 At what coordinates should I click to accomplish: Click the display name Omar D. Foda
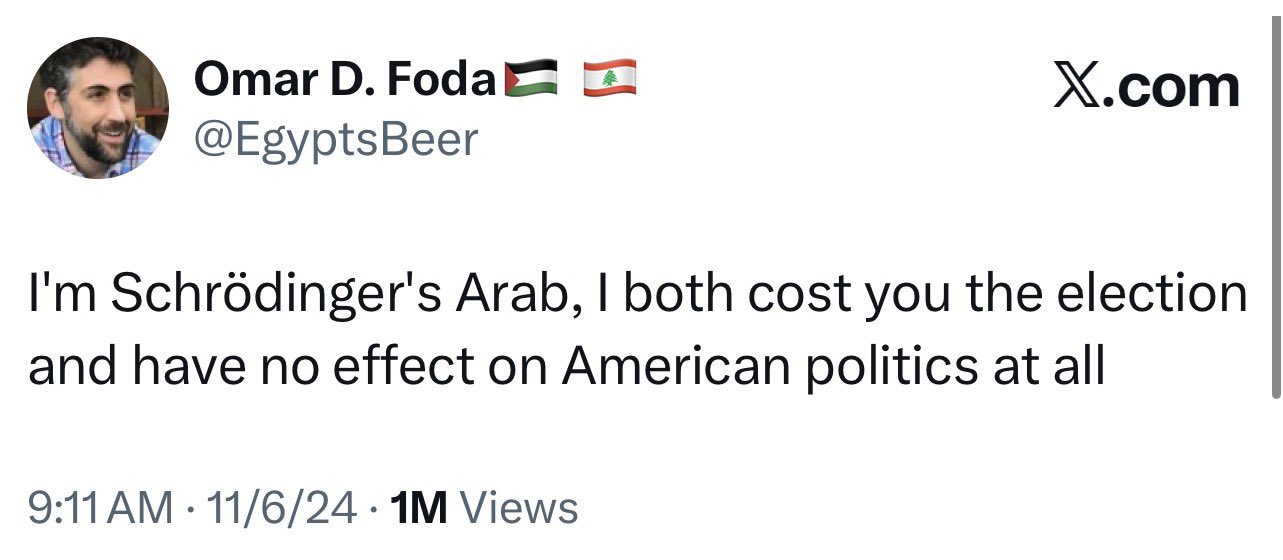point(345,79)
